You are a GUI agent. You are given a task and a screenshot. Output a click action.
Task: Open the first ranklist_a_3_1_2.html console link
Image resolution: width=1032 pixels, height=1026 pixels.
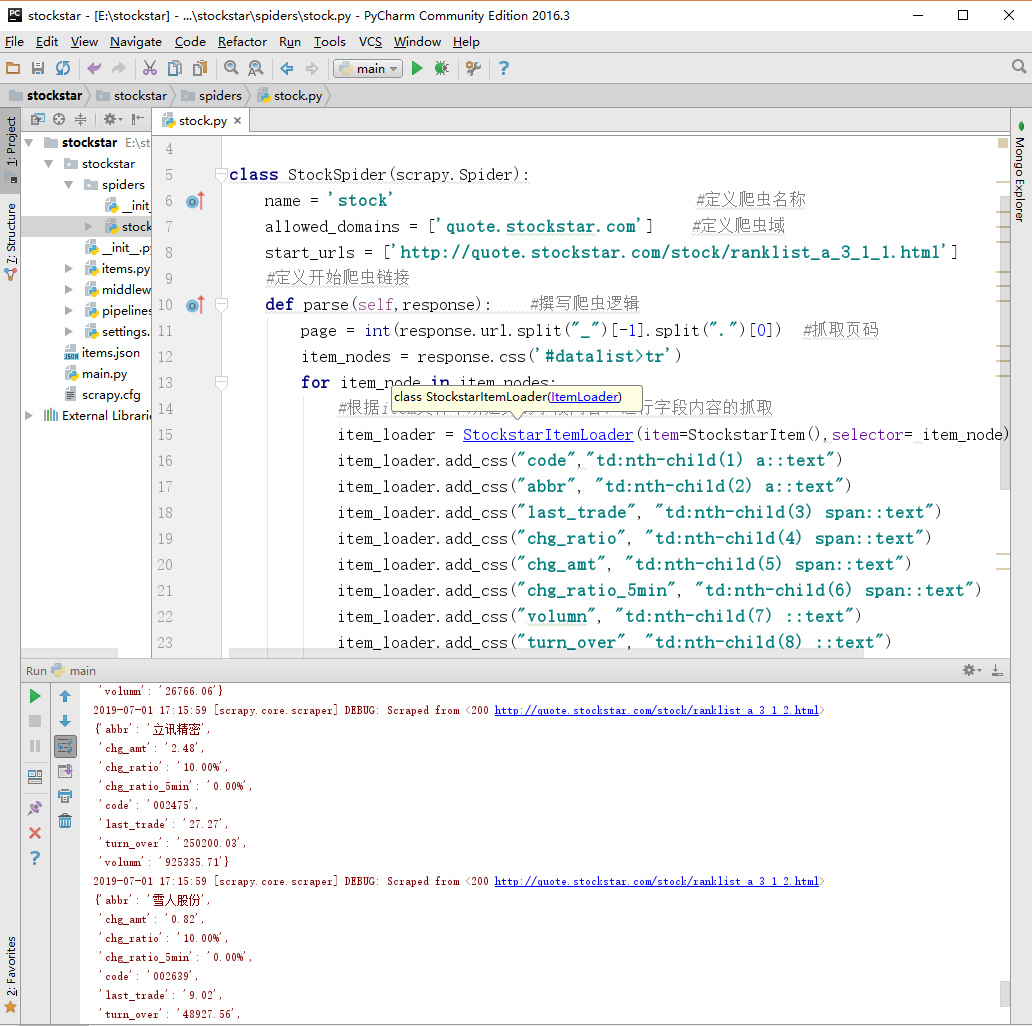(x=656, y=711)
